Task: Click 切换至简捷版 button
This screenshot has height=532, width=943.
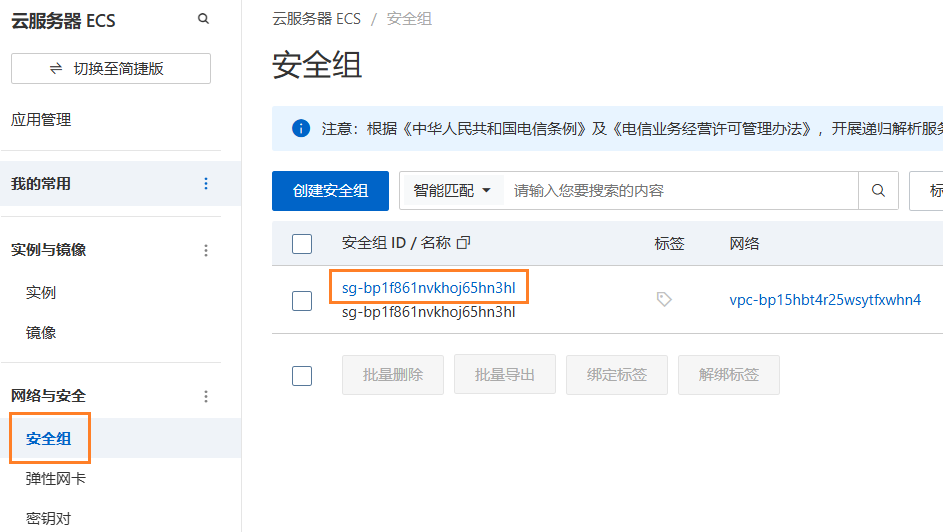Action: 111,69
